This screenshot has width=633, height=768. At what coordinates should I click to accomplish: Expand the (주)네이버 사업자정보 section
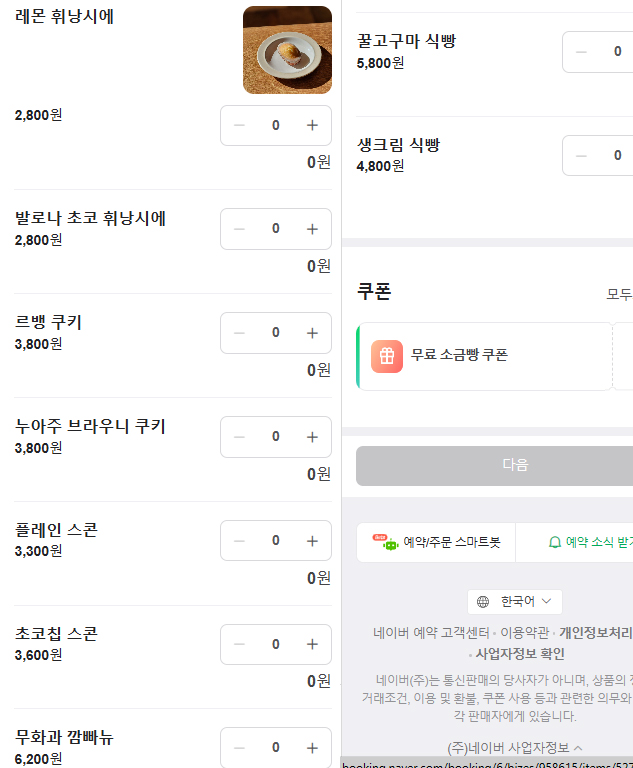coord(515,748)
